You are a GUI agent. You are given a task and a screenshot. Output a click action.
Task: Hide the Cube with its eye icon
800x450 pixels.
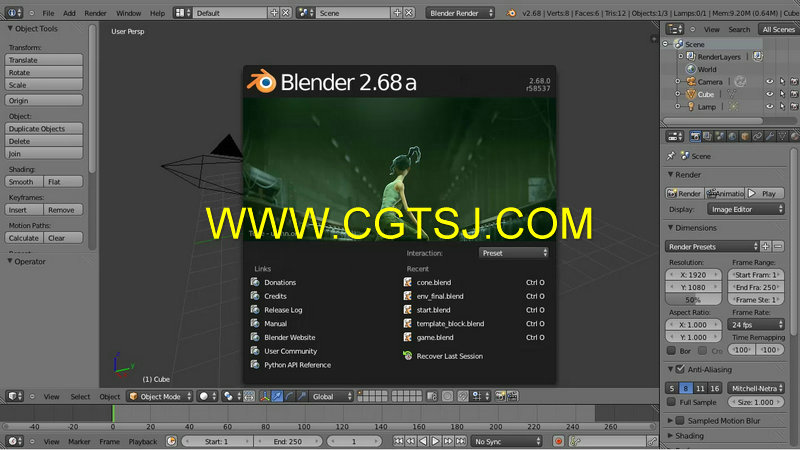point(770,94)
